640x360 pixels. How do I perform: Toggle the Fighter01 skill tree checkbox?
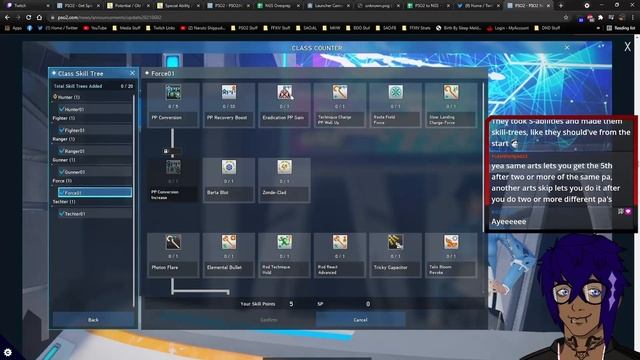(x=62, y=130)
